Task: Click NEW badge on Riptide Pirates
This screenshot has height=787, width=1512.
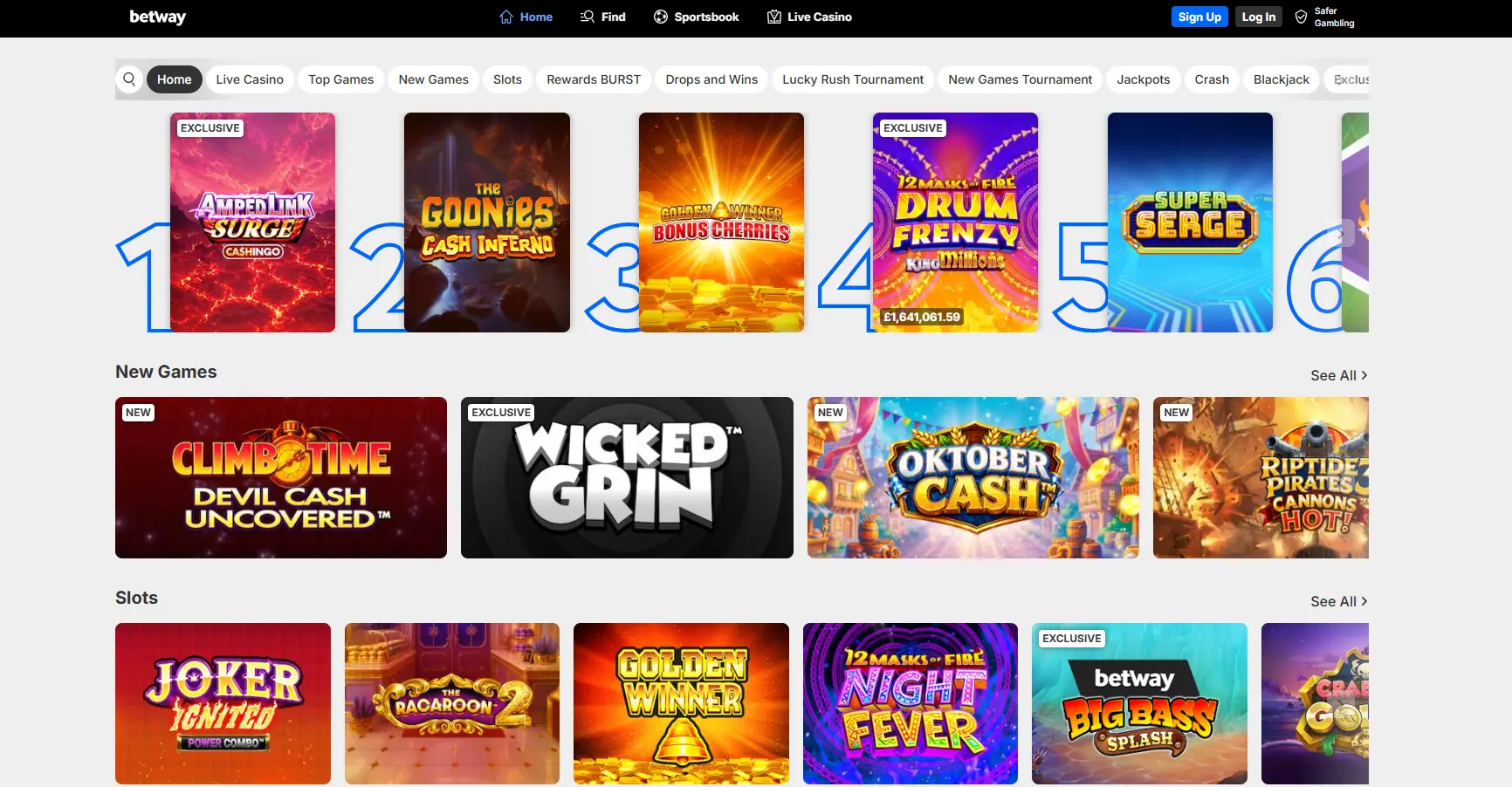Action: click(x=1177, y=413)
